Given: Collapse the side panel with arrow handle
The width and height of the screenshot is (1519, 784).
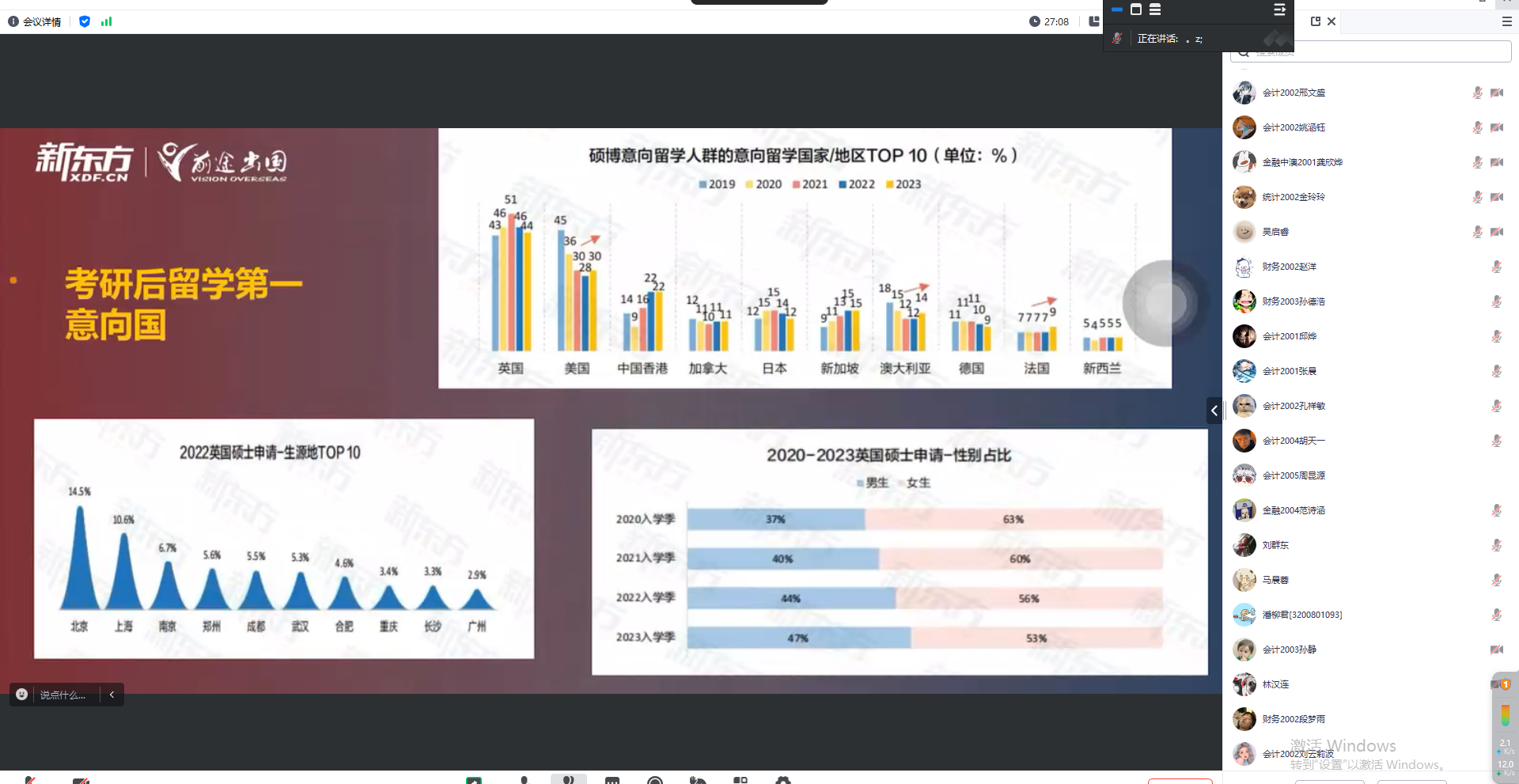Looking at the screenshot, I should pos(1214,411).
